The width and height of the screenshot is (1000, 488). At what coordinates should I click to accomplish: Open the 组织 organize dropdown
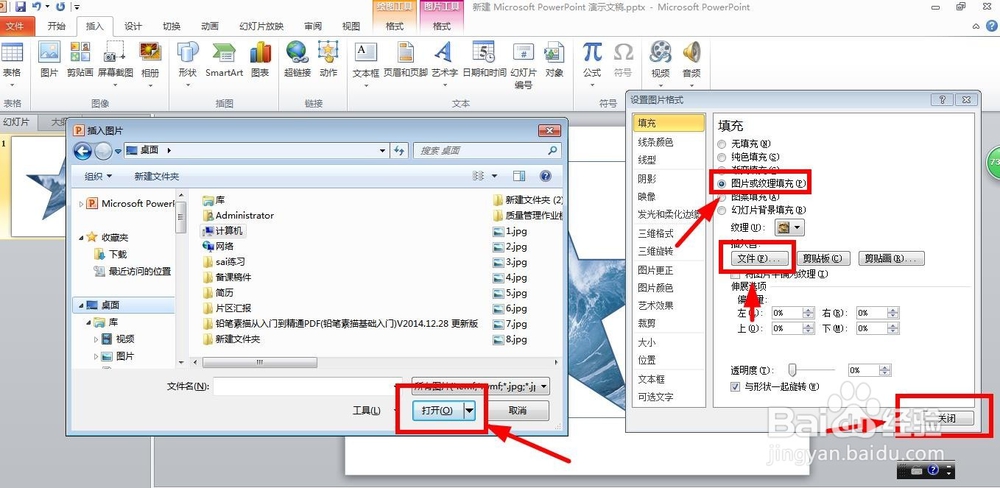99,176
